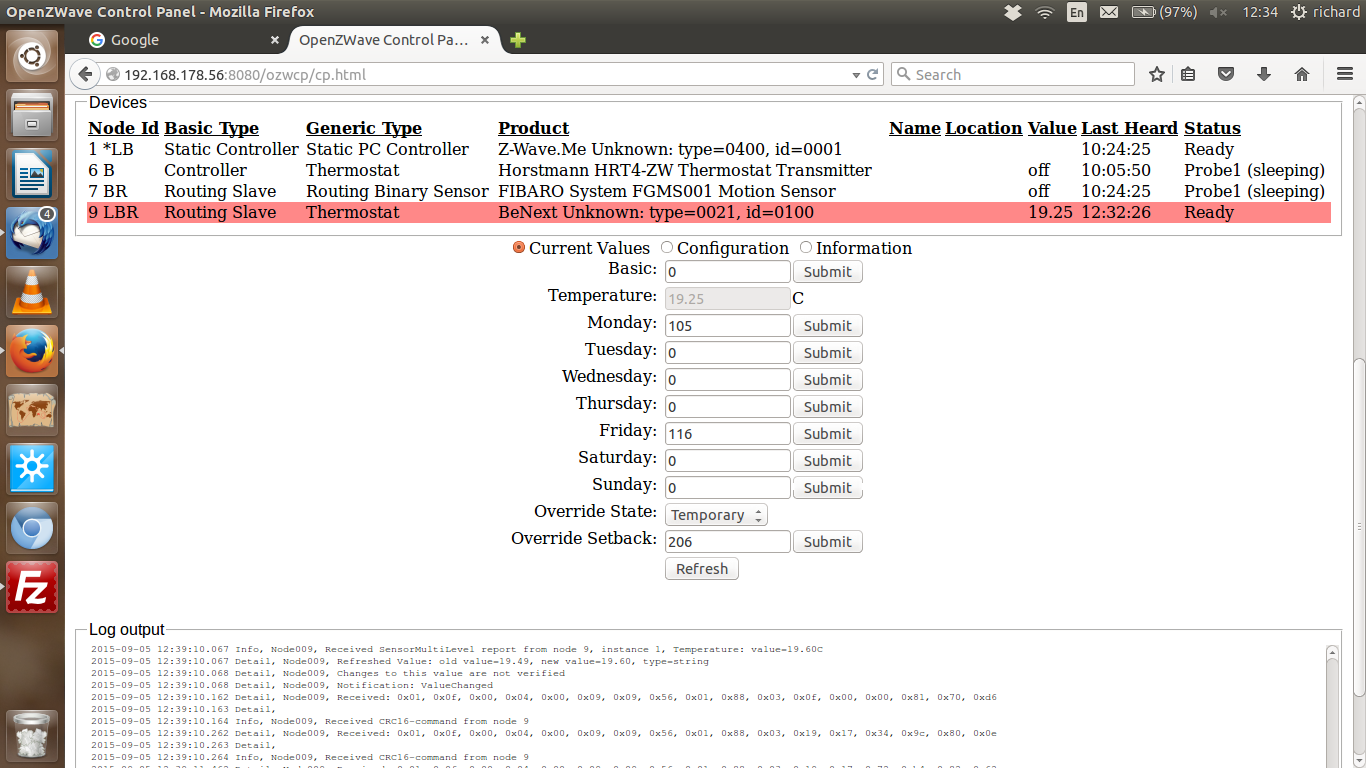Submit the Sunday value
This screenshot has width=1366, height=768.
pyautogui.click(x=827, y=488)
